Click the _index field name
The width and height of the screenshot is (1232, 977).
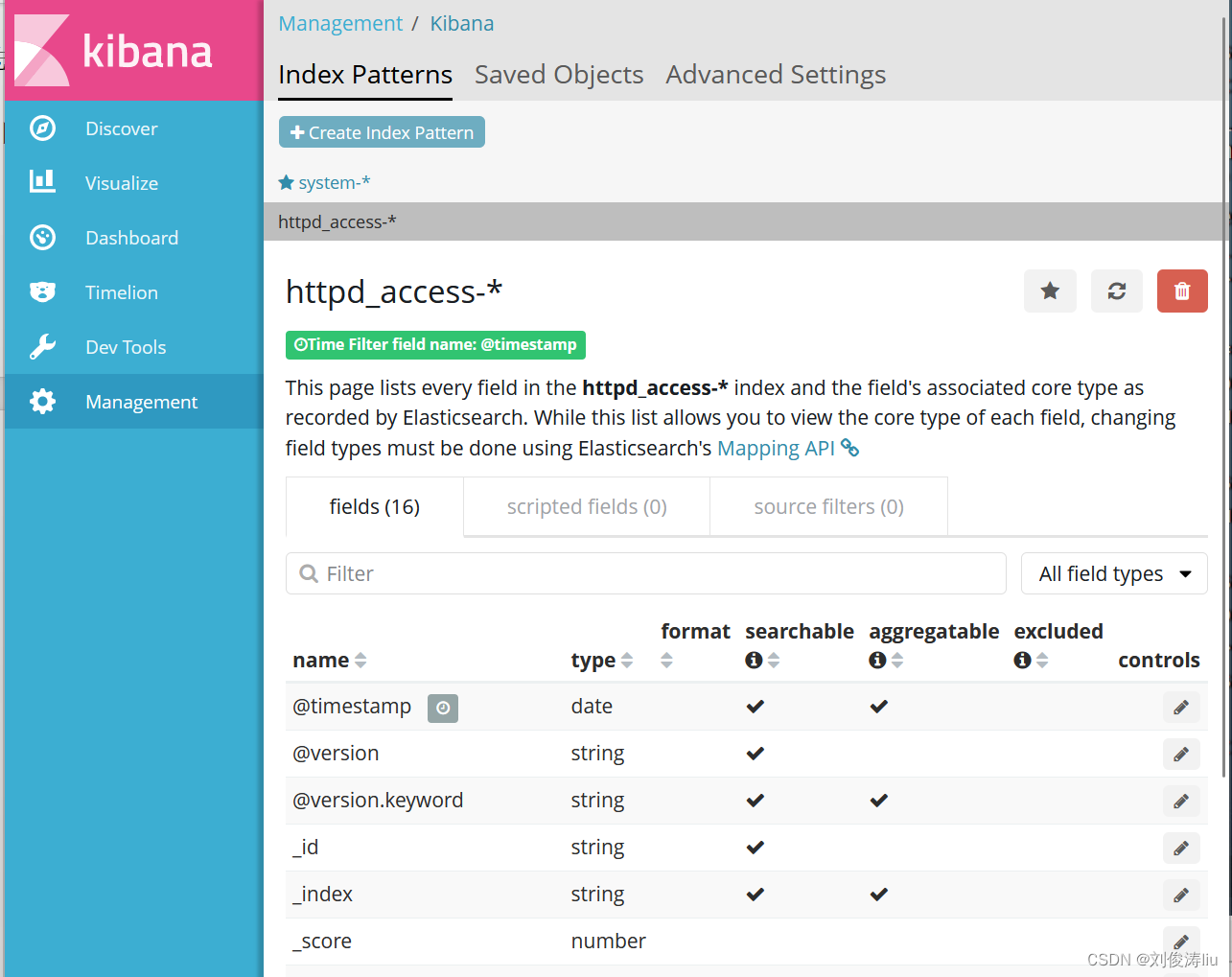click(322, 895)
